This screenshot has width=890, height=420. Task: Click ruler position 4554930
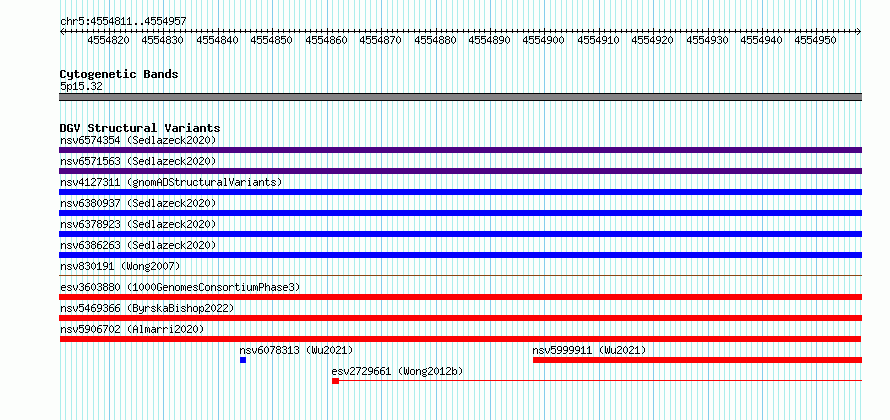707,40
